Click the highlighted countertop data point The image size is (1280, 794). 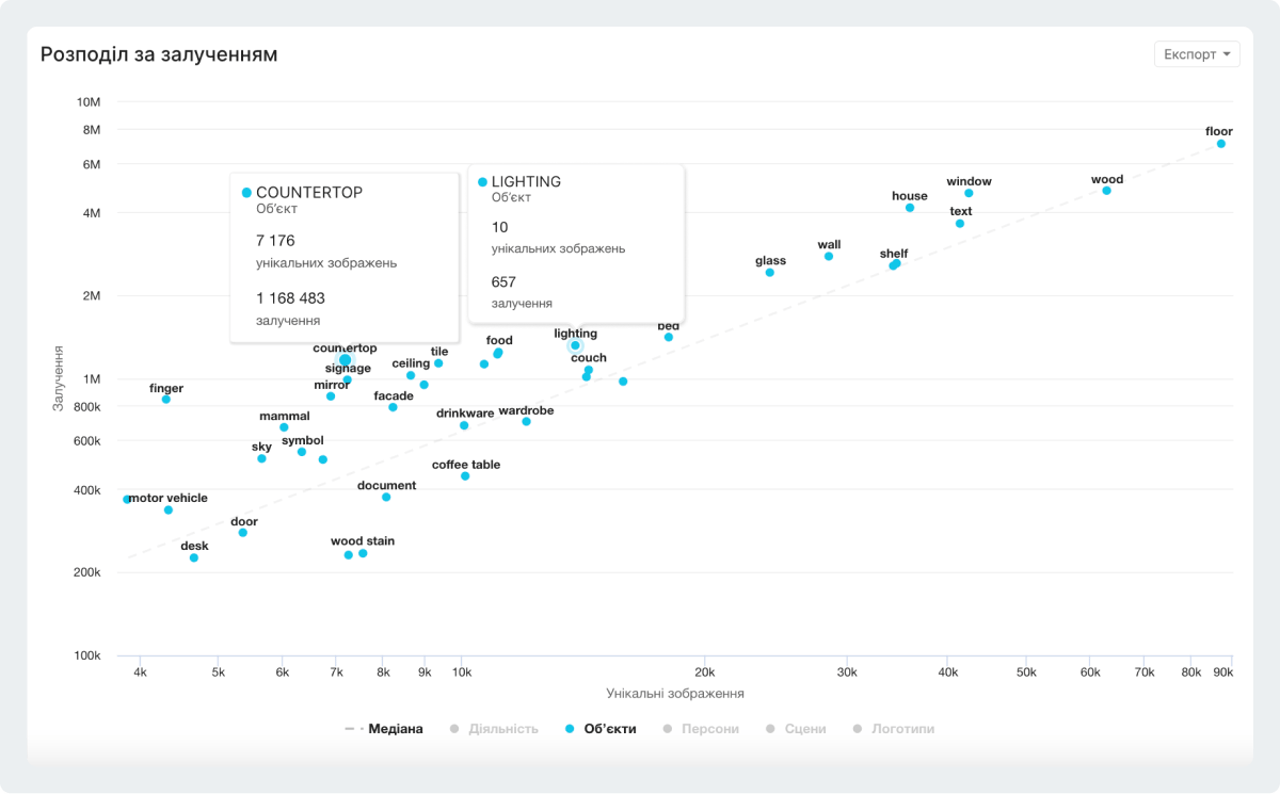(x=345, y=360)
